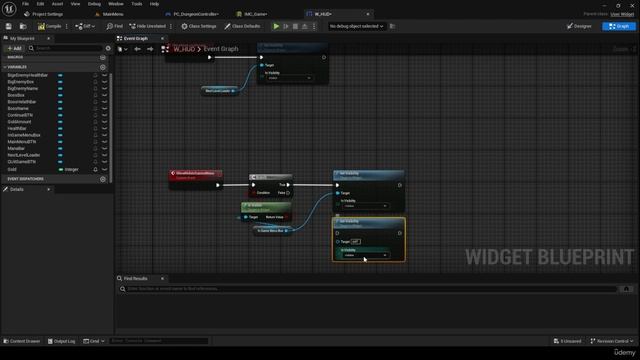
Task: Open play options three-dot menu
Action: coord(314,26)
